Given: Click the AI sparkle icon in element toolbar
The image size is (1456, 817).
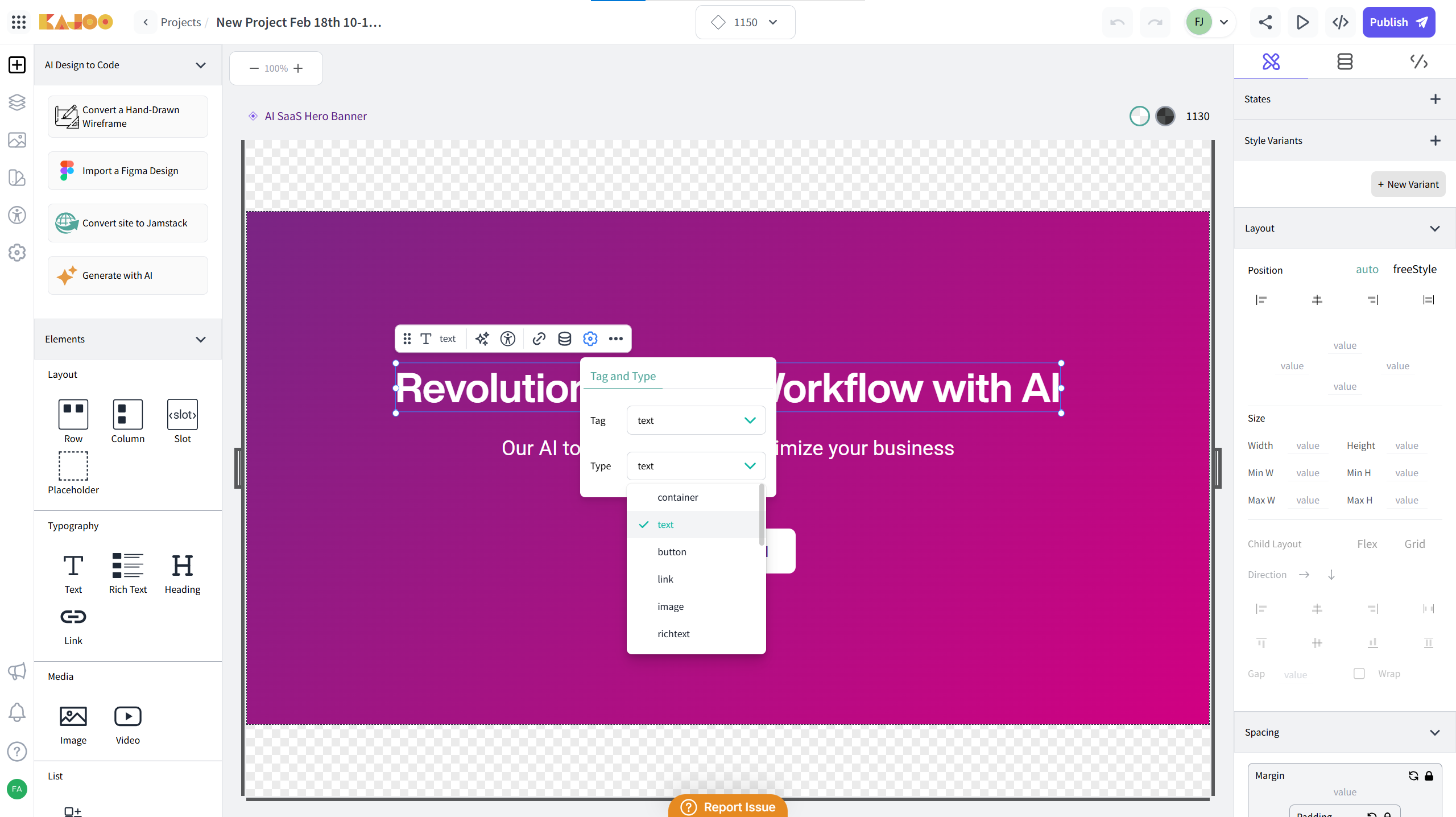Looking at the screenshot, I should [x=482, y=339].
